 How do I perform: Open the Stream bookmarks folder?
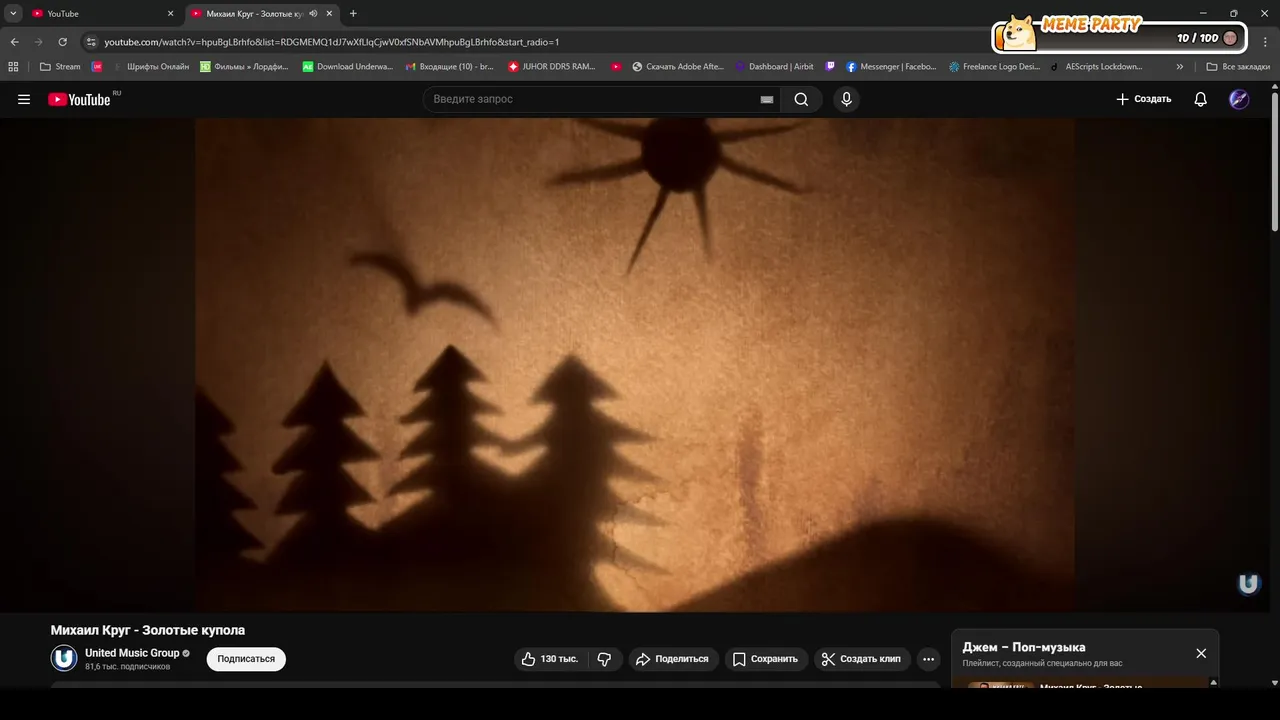pos(60,67)
